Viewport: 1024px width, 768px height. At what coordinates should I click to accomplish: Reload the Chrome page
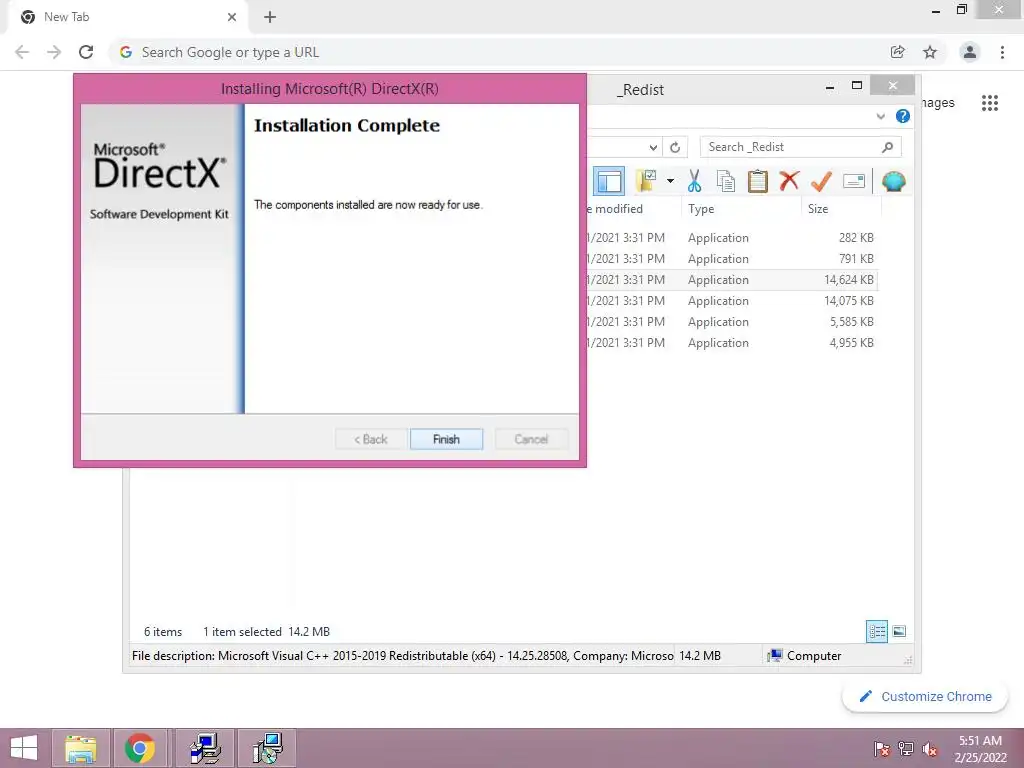tap(86, 52)
